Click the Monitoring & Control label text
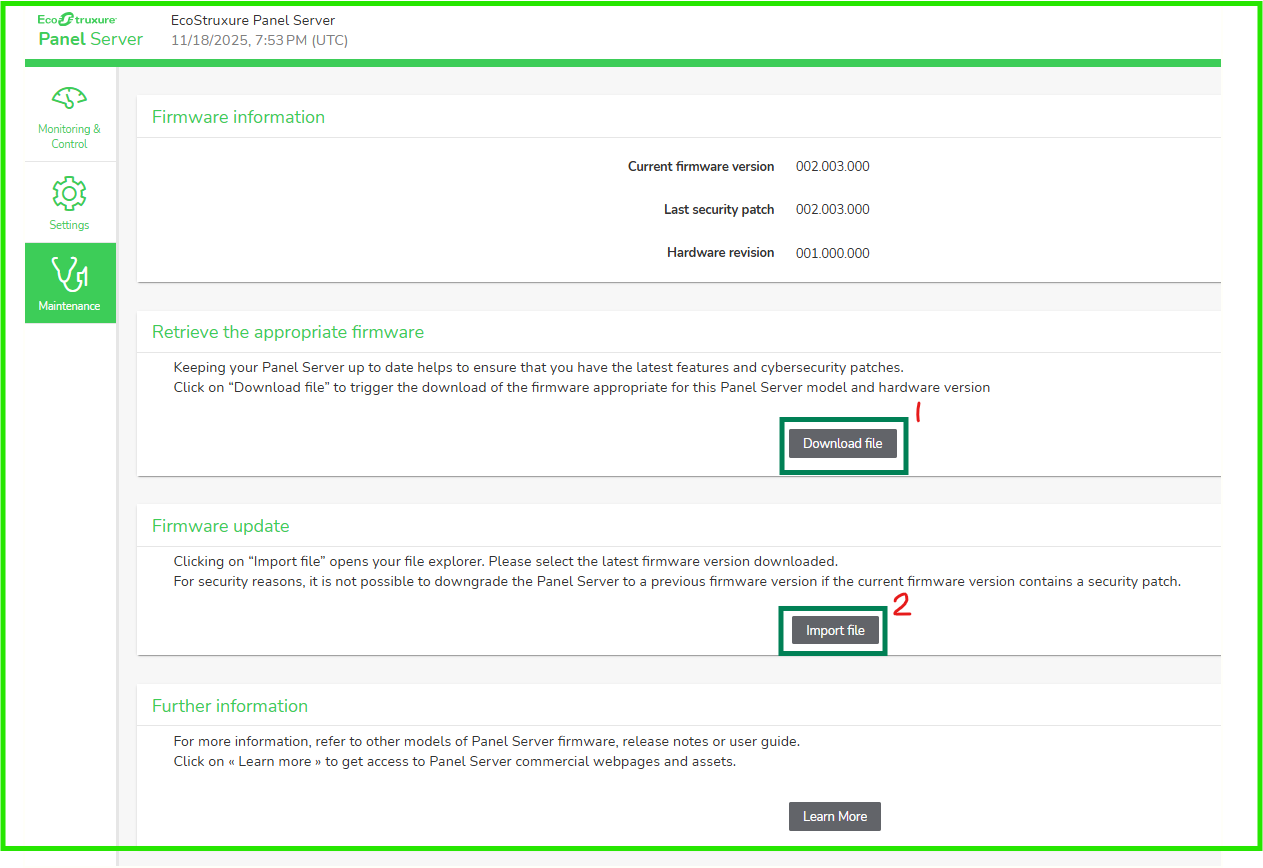 69,137
